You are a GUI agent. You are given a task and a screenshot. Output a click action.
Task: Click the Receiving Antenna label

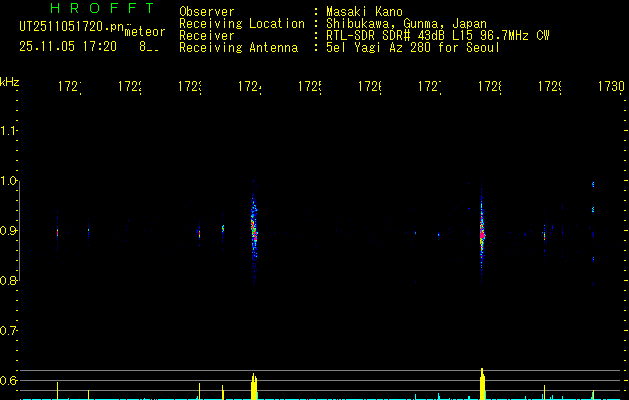pos(238,48)
